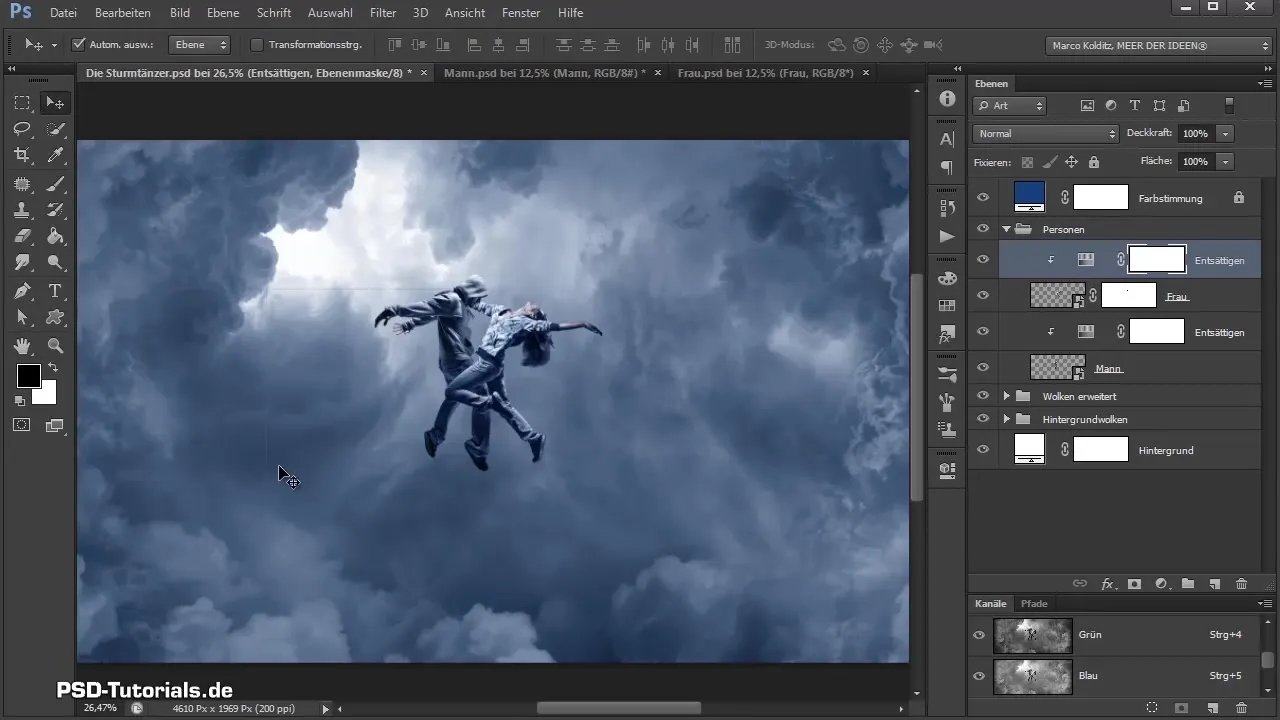The image size is (1280, 720).
Task: Select the Rectangular Marquee tool
Action: 22,102
